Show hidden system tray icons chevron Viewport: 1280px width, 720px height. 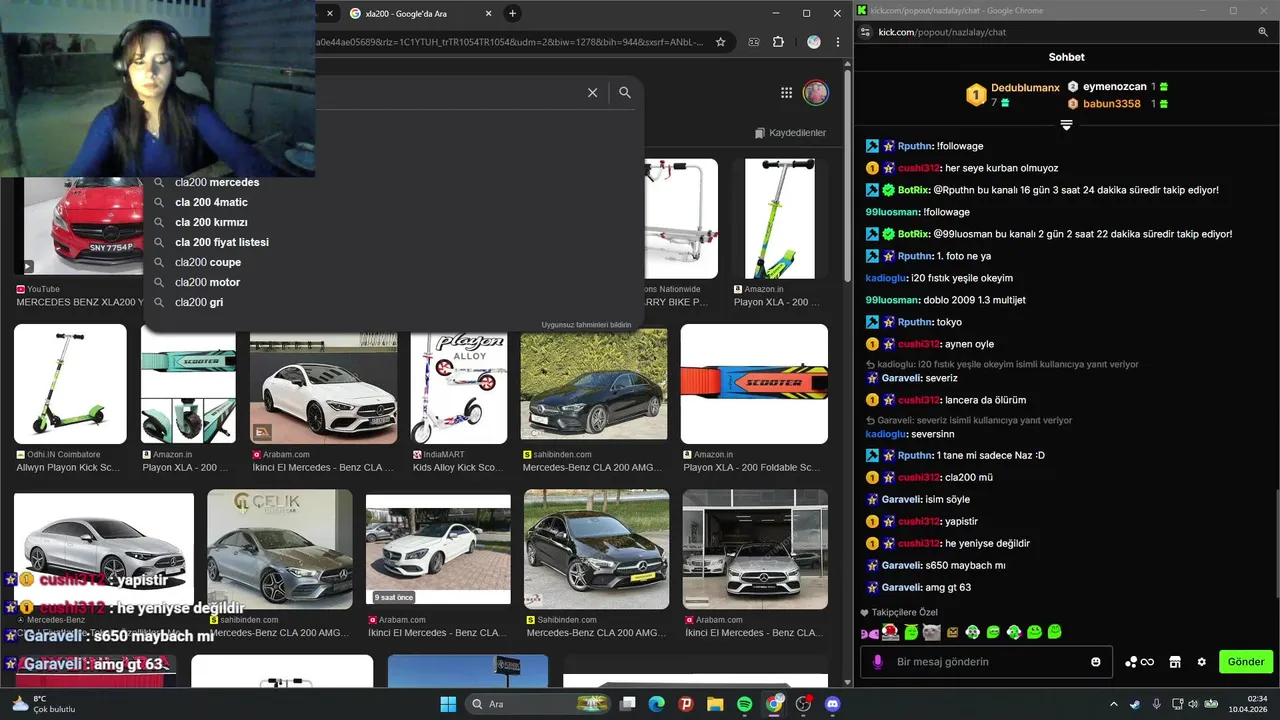coord(1114,704)
